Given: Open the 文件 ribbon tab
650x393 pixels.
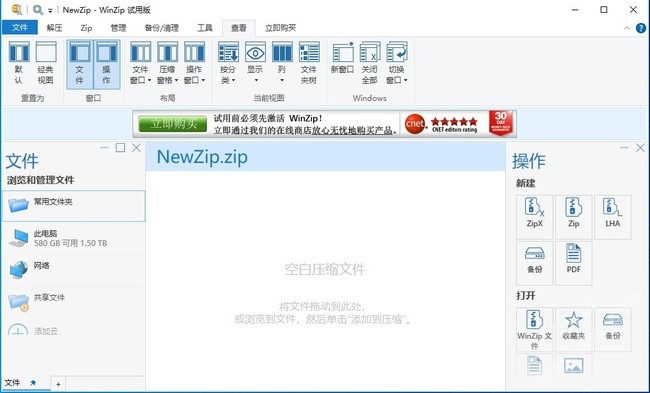Looking at the screenshot, I should click(19, 27).
